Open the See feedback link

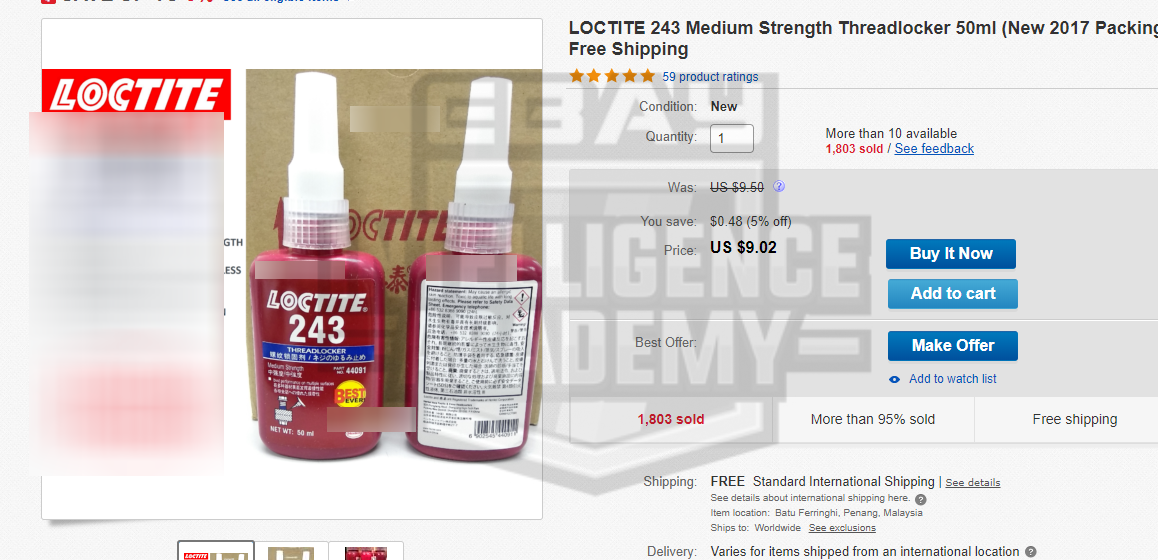(934, 148)
